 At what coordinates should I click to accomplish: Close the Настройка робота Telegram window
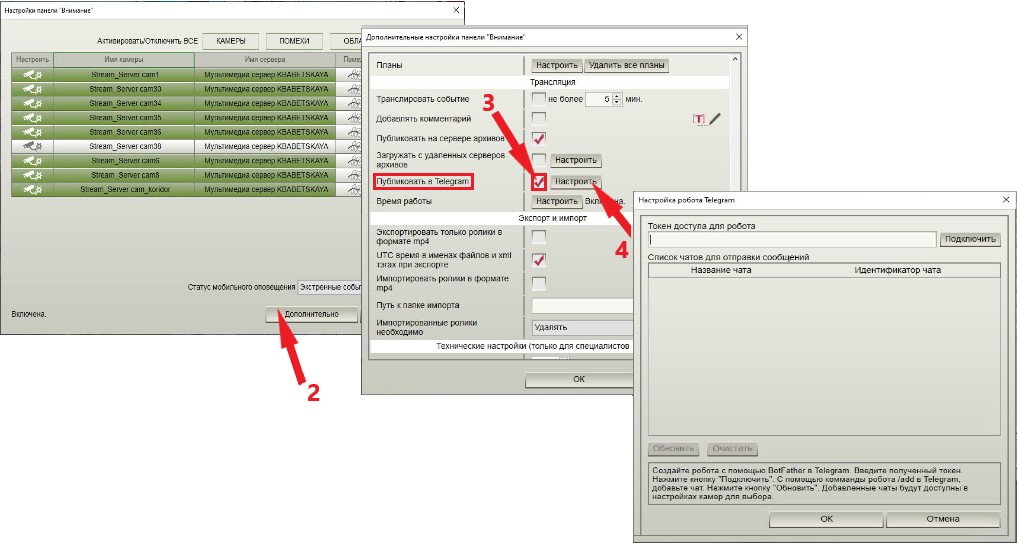pyautogui.click(x=1006, y=200)
